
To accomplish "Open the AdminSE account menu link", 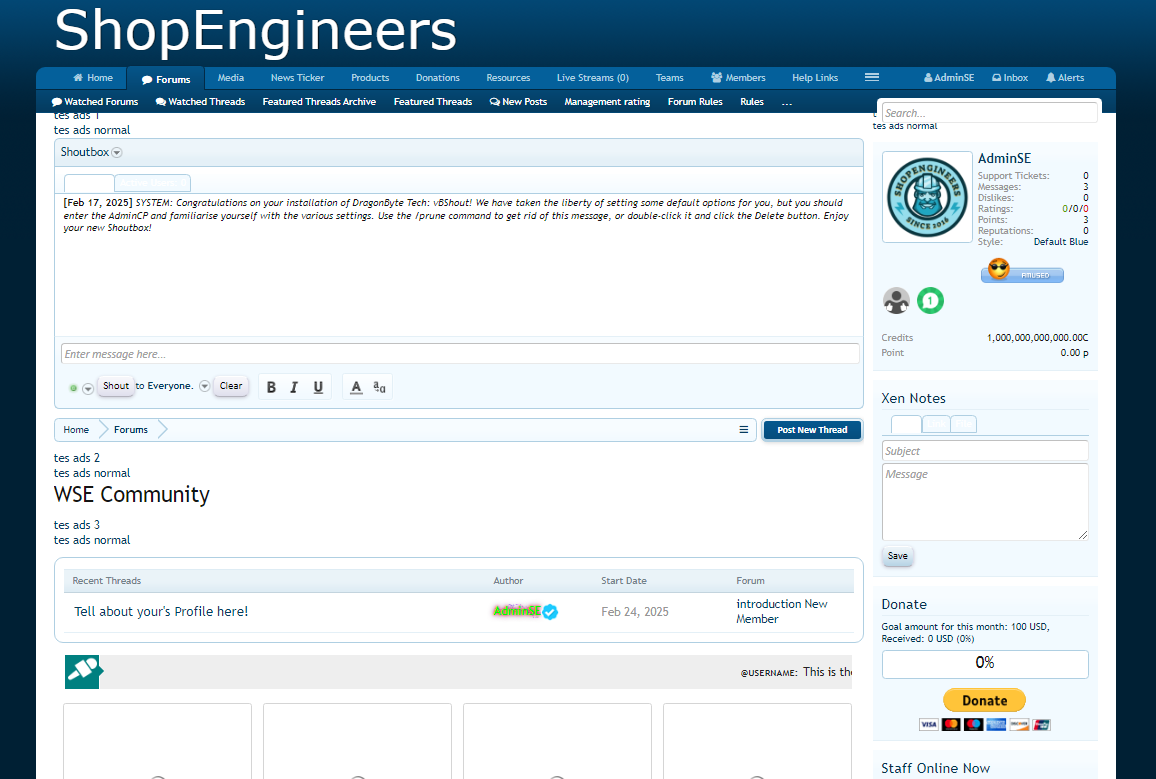I will coord(949,77).
